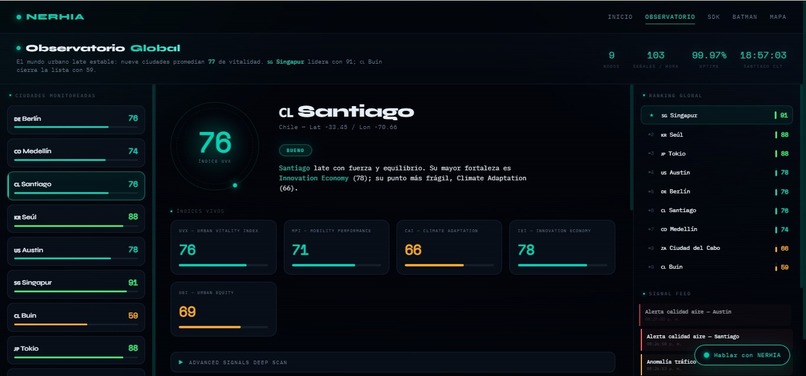Select Buin city card in sidebar

tap(76, 317)
